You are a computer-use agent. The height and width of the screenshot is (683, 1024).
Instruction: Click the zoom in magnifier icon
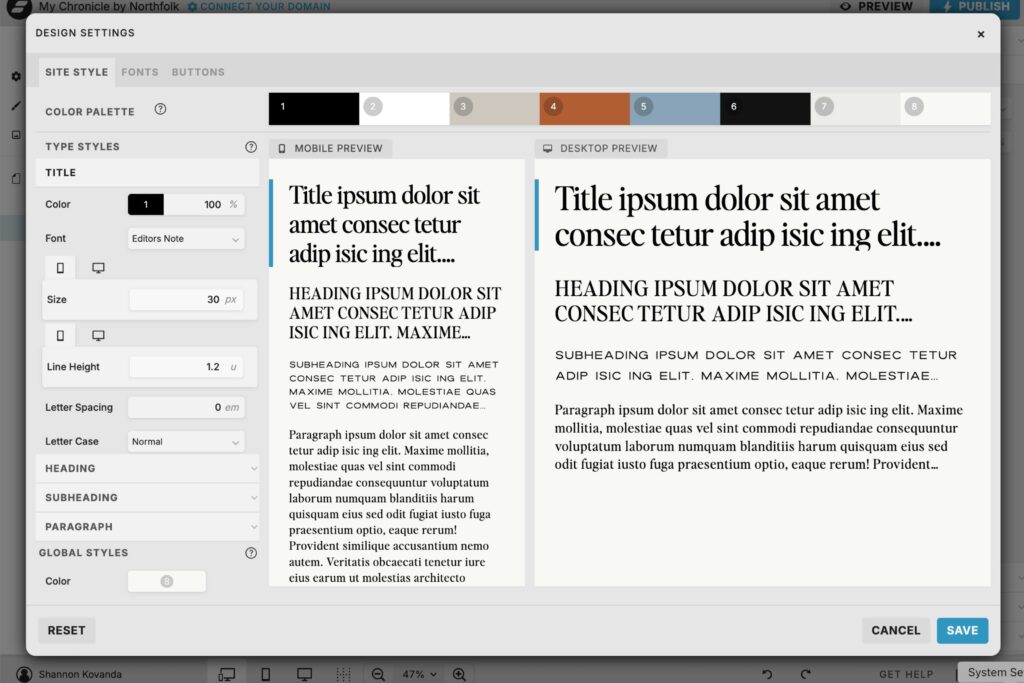(x=459, y=674)
